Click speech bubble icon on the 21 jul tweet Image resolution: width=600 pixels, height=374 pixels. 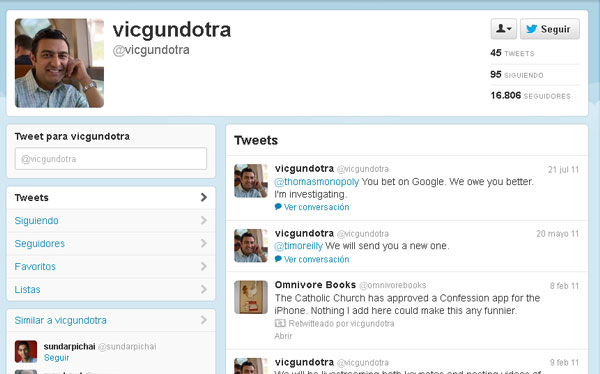(278, 207)
